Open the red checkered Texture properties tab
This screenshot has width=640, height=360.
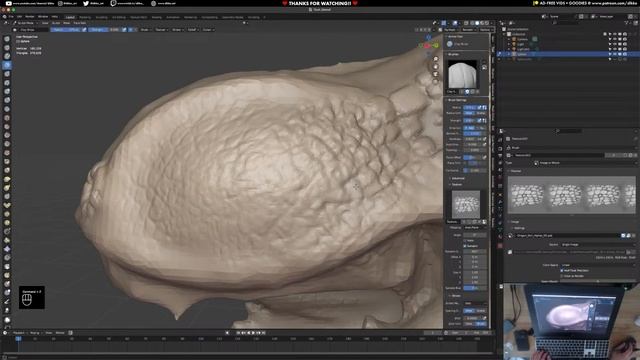(500, 246)
